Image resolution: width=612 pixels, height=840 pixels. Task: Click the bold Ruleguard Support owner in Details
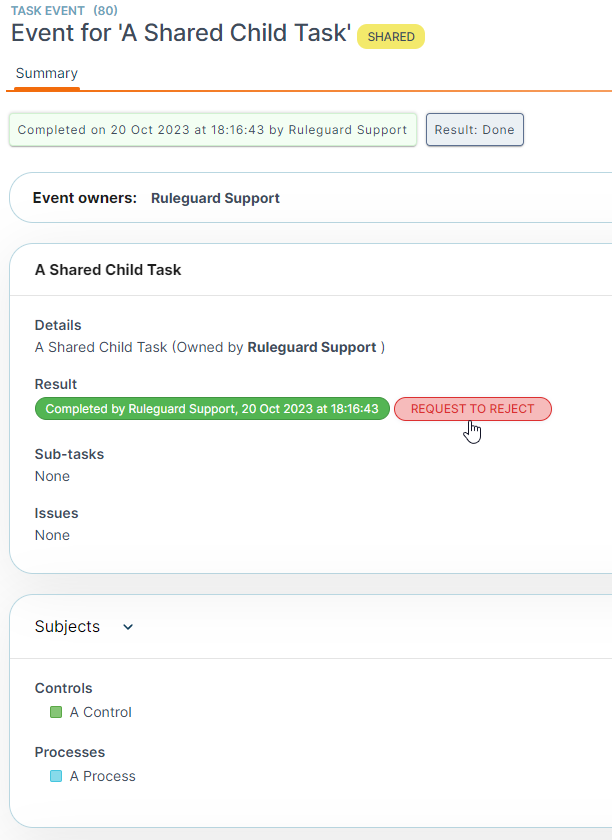point(312,347)
